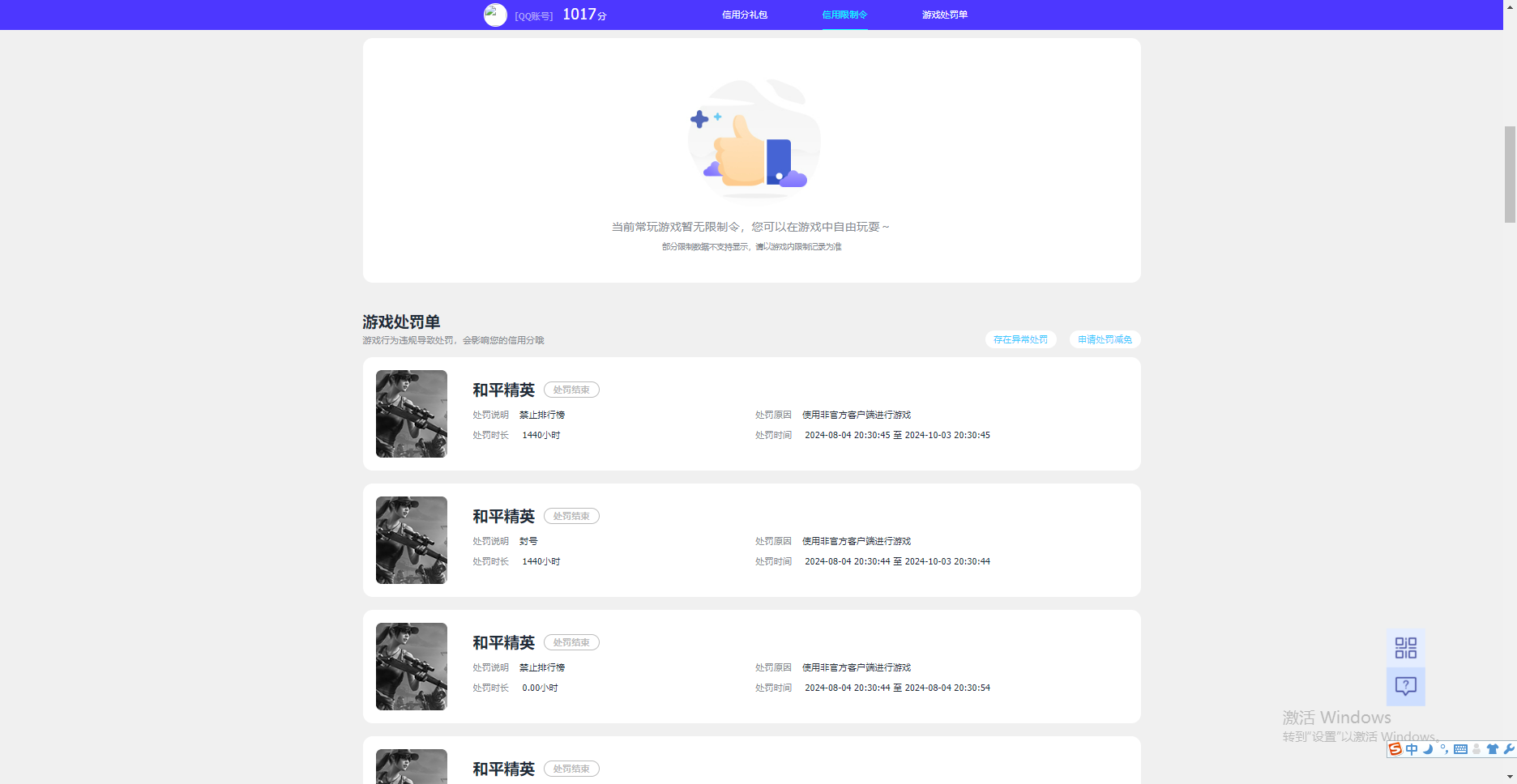Screen dimensions: 1517x784
Task: Click 处罚结束 badge on the bottom partial card
Action: (571, 769)
